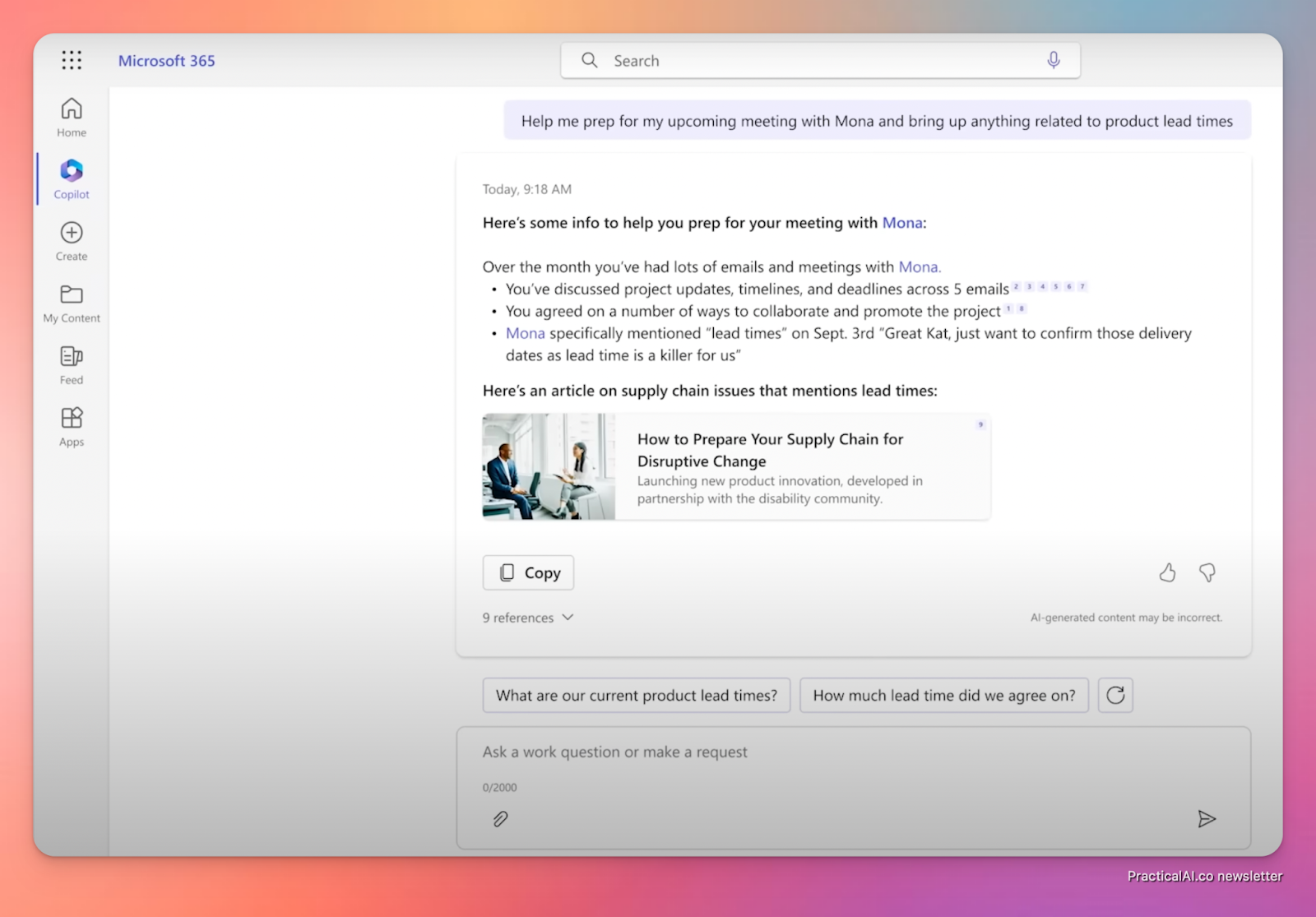Expand the 9 references dropdown
1316x917 pixels.
pos(528,618)
